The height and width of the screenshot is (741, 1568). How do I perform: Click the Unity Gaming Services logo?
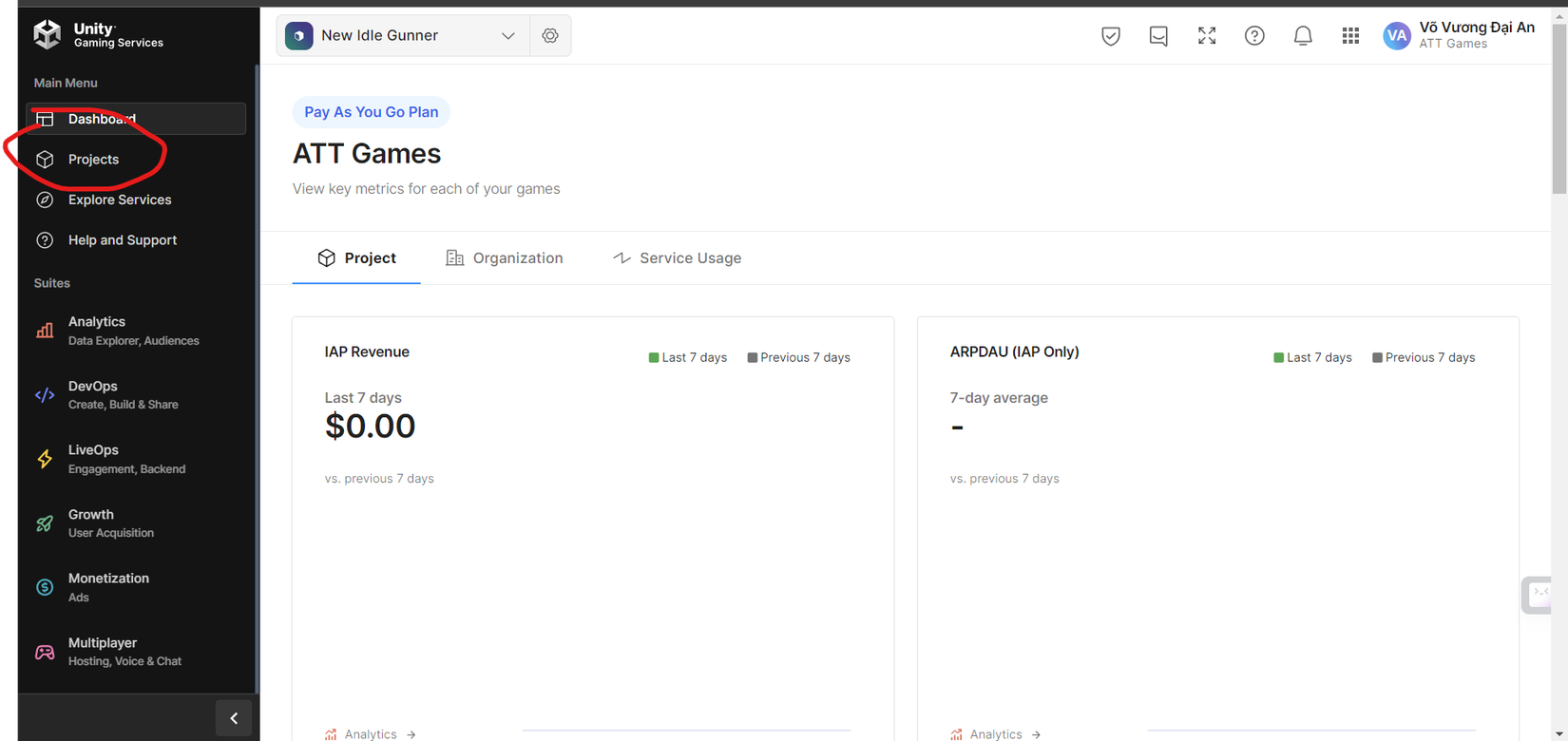coord(98,35)
